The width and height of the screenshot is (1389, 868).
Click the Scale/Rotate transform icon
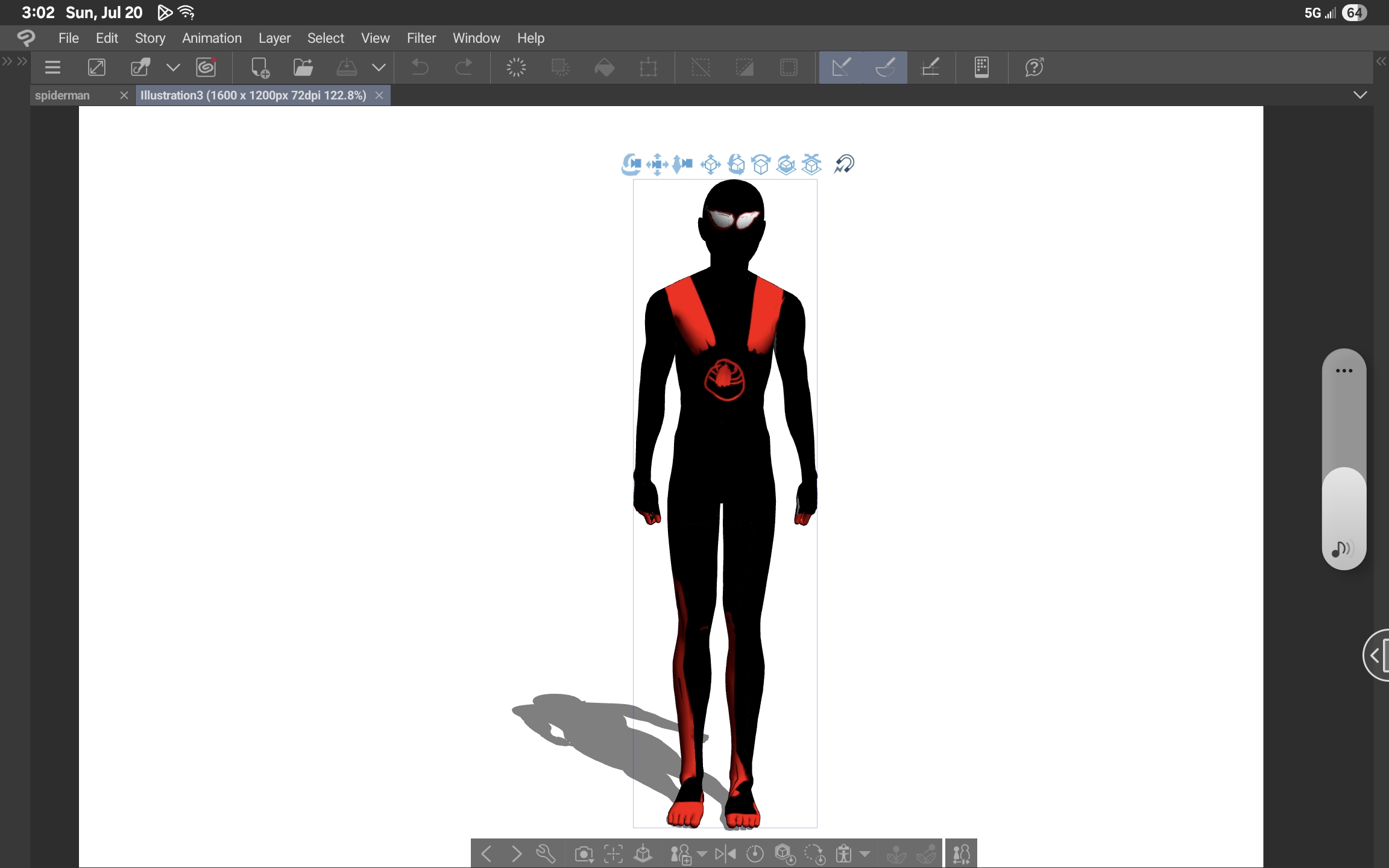point(649,68)
